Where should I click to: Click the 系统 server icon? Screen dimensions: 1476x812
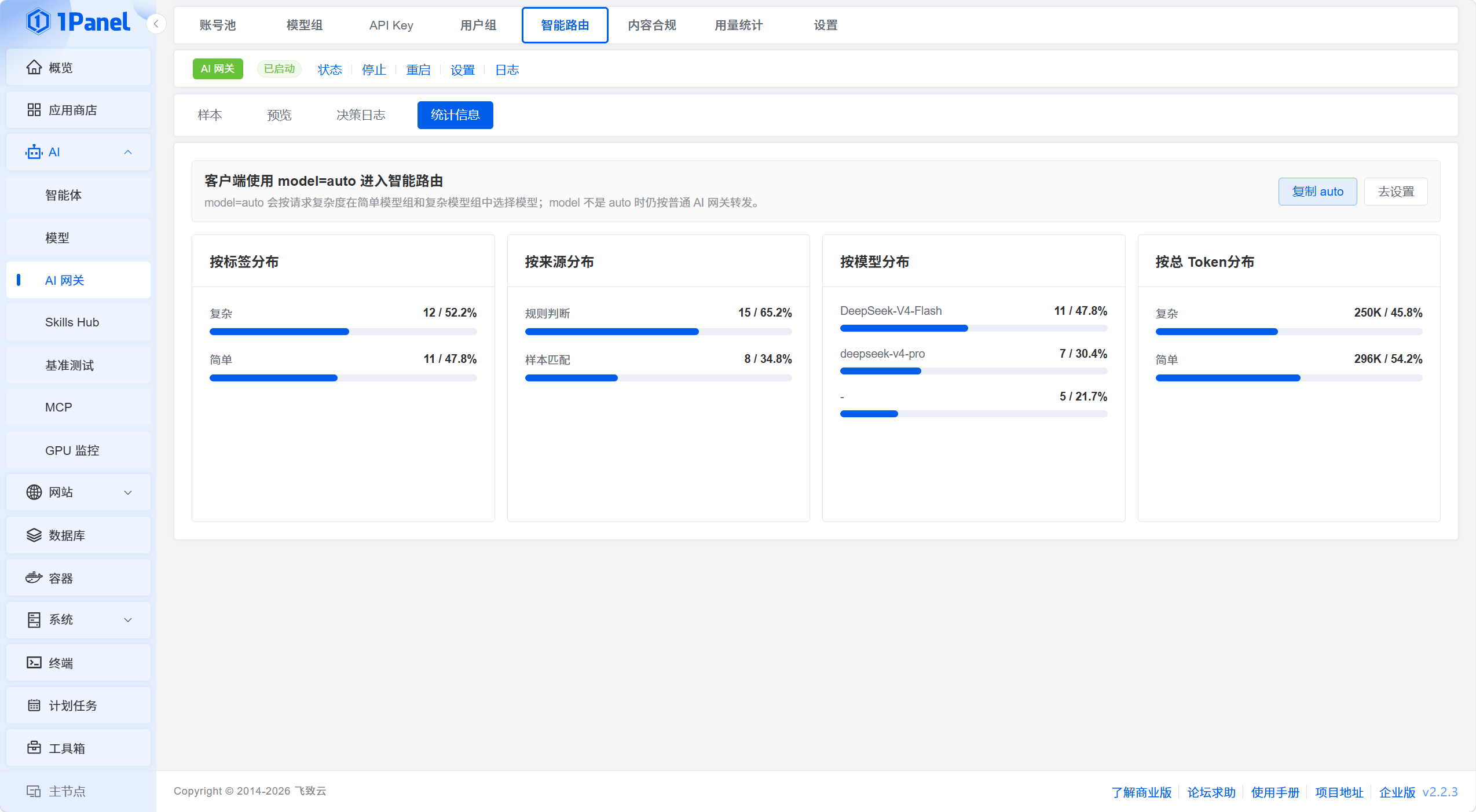tap(34, 620)
